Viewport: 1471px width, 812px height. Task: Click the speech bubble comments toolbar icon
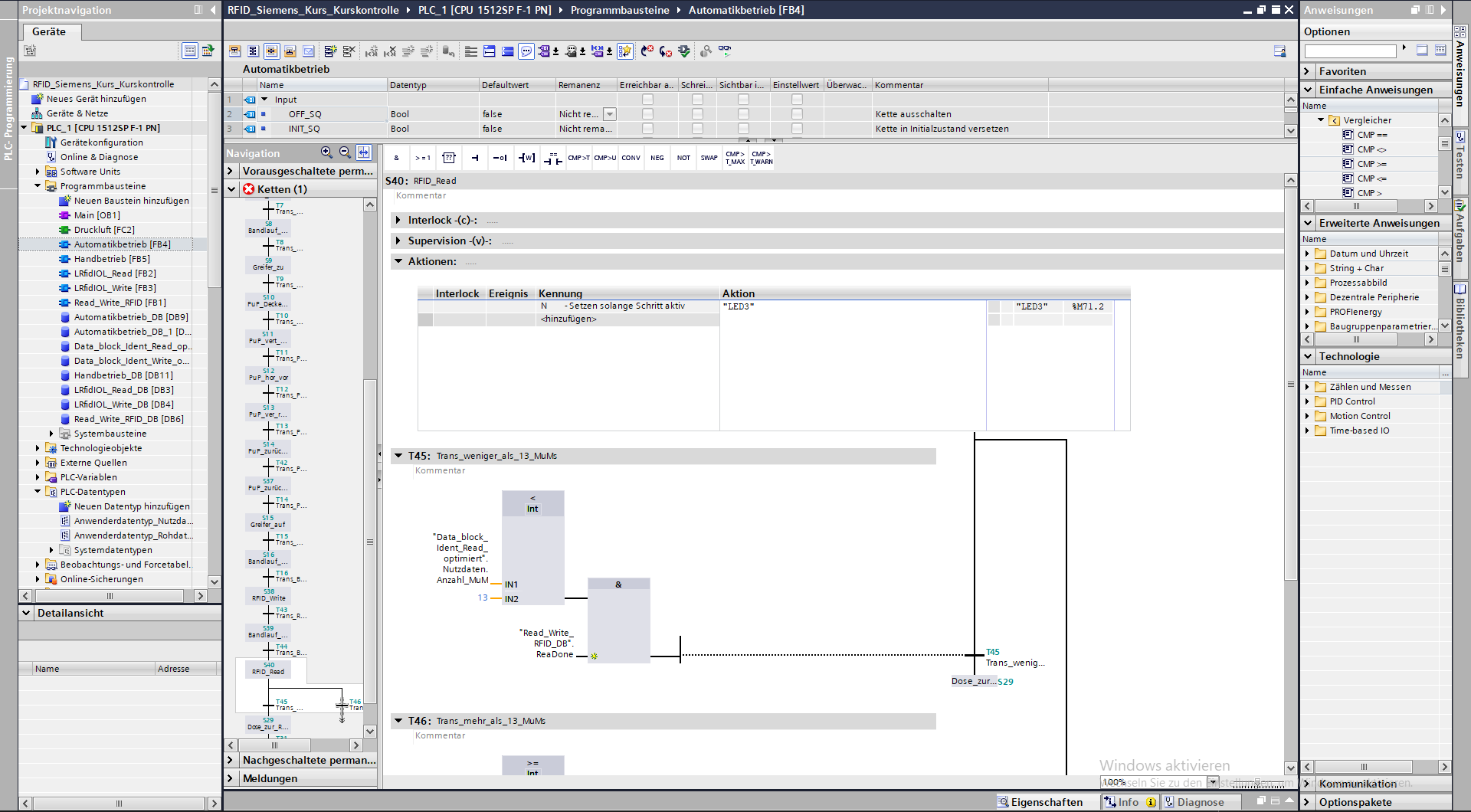coord(526,51)
